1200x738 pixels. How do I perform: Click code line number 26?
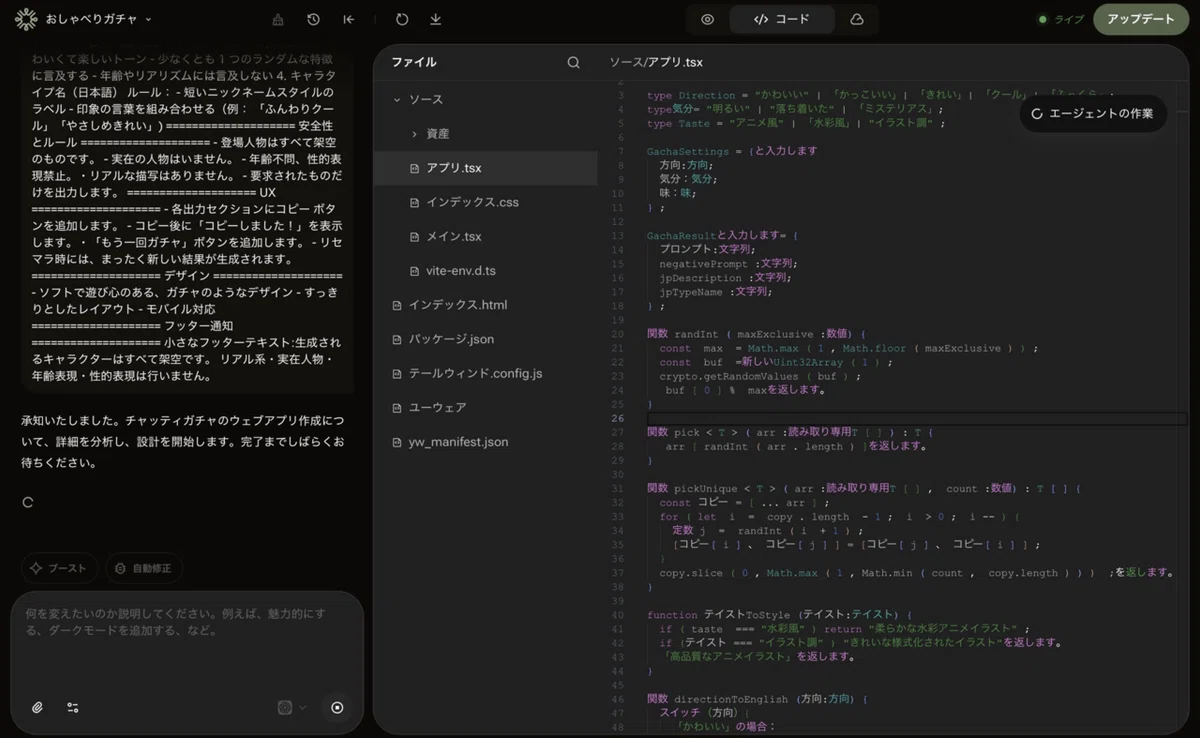click(x=617, y=418)
